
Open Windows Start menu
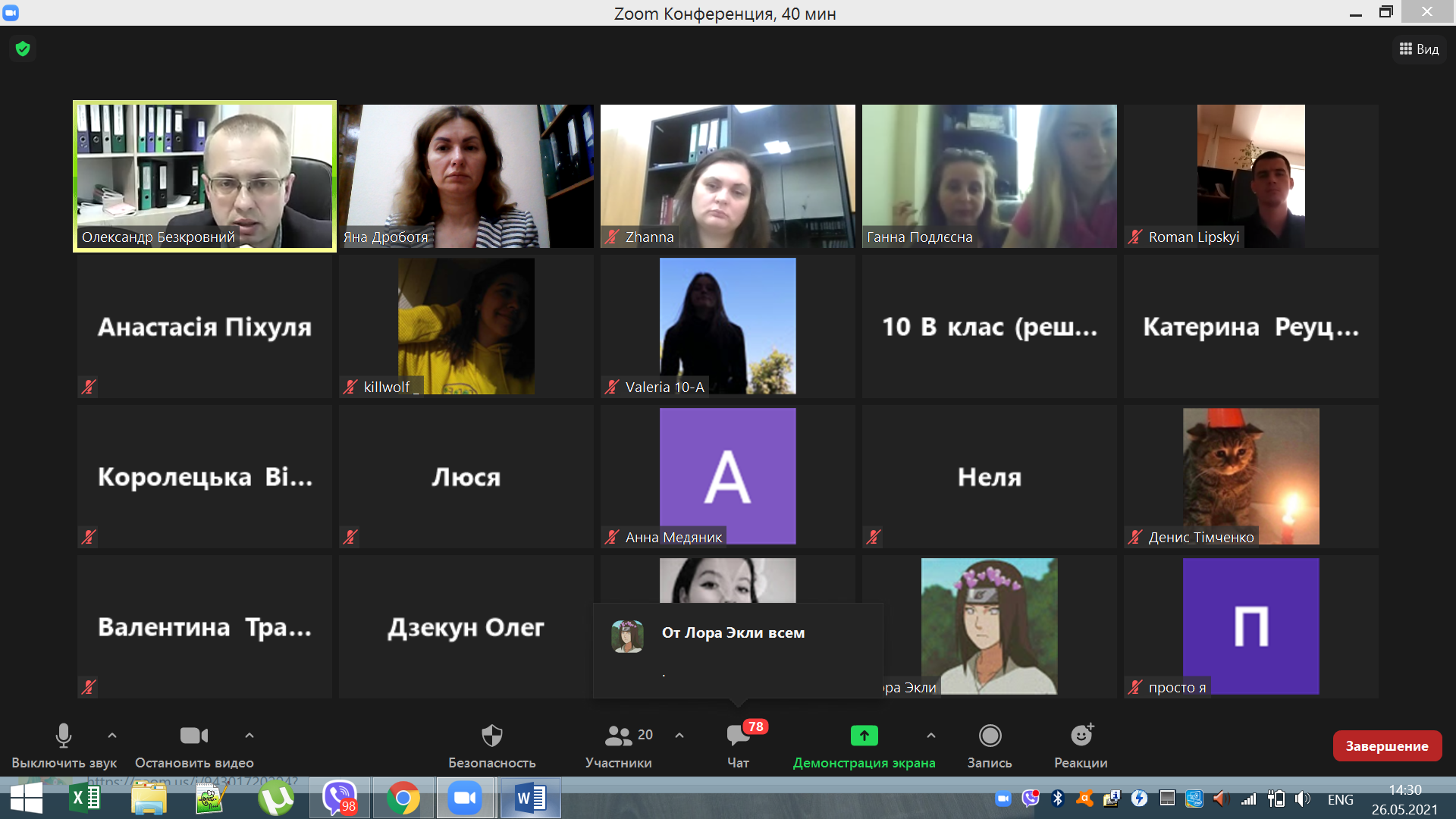coord(26,798)
